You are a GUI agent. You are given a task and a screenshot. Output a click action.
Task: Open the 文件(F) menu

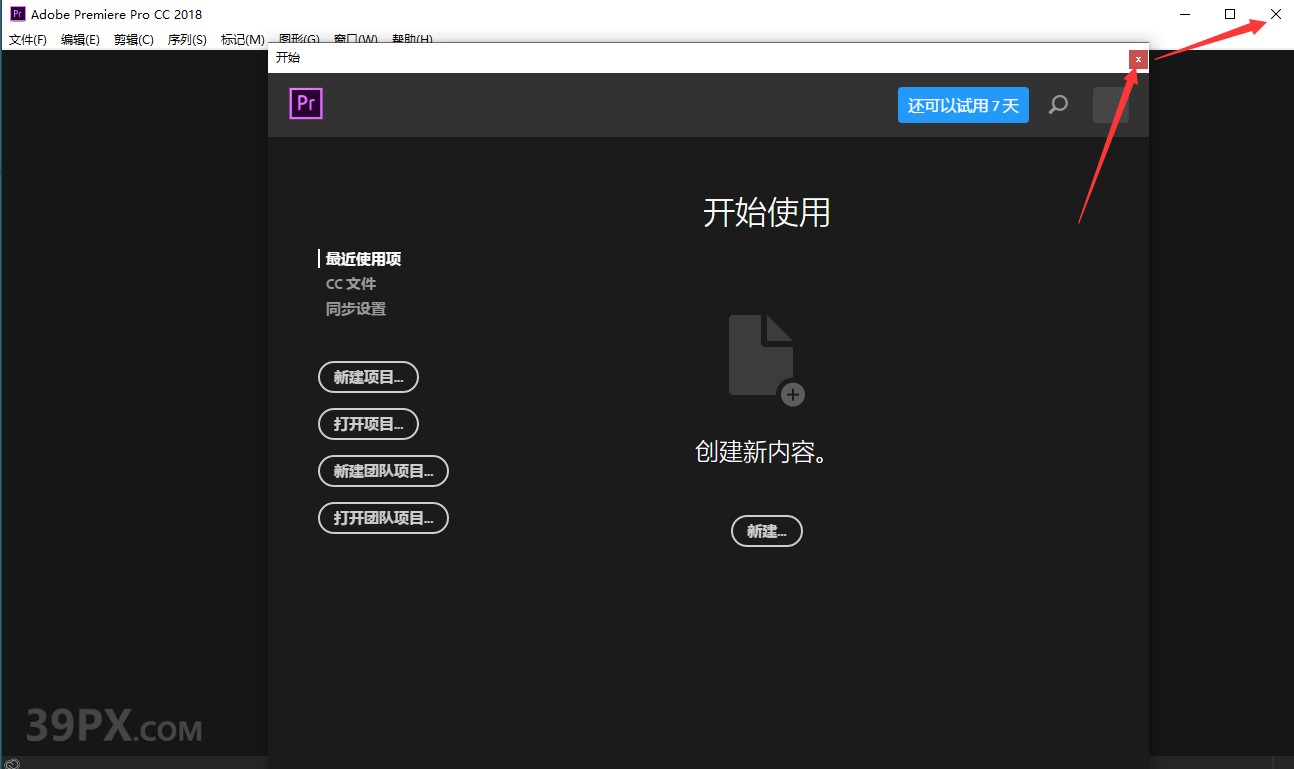tap(28, 39)
